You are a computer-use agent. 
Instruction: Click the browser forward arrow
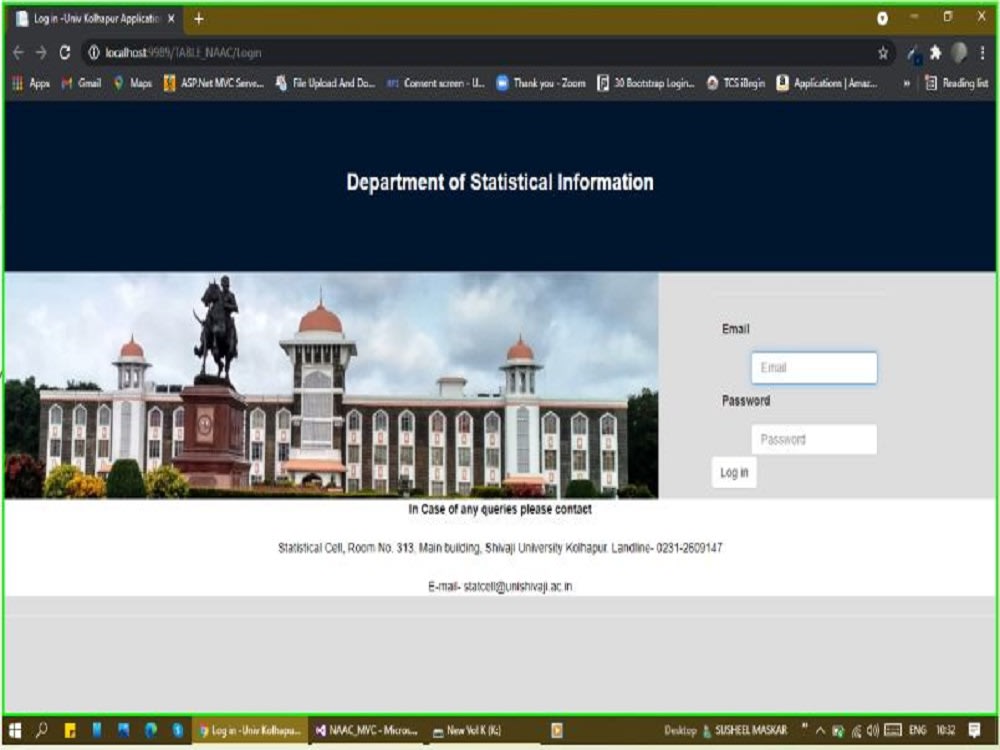click(x=41, y=53)
